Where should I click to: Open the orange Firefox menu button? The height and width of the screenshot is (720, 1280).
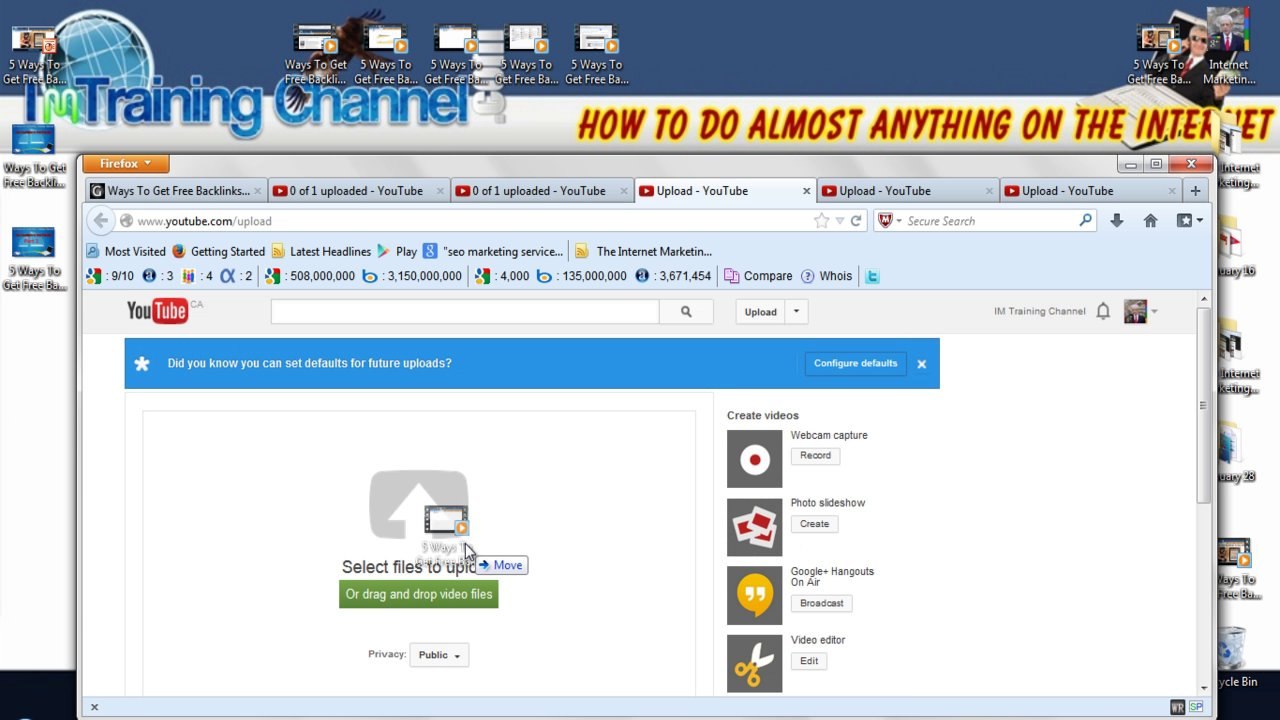tap(125, 164)
